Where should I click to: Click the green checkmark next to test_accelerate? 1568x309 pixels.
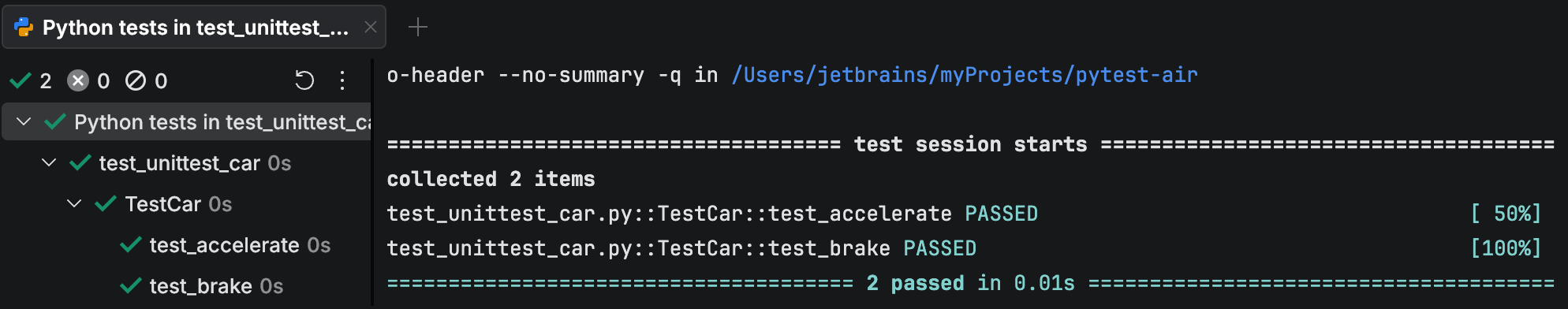[x=131, y=245]
